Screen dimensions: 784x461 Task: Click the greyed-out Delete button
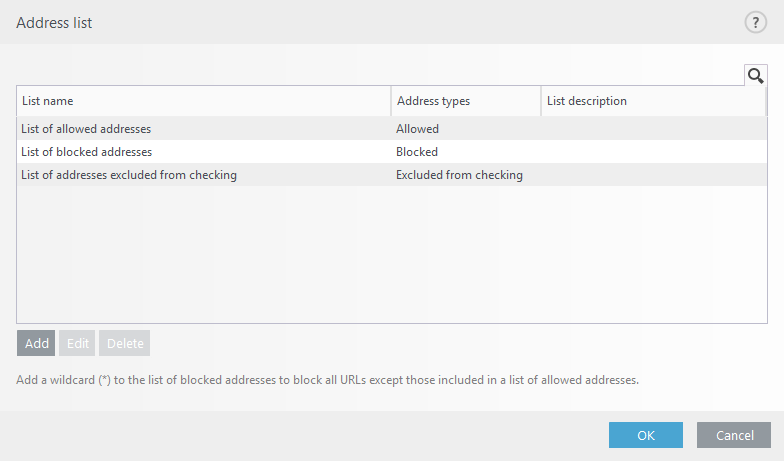(x=125, y=343)
